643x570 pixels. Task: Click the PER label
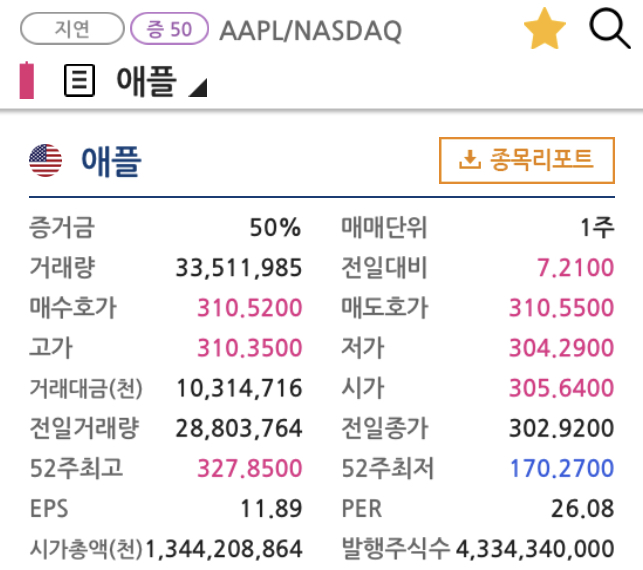[x=362, y=508]
